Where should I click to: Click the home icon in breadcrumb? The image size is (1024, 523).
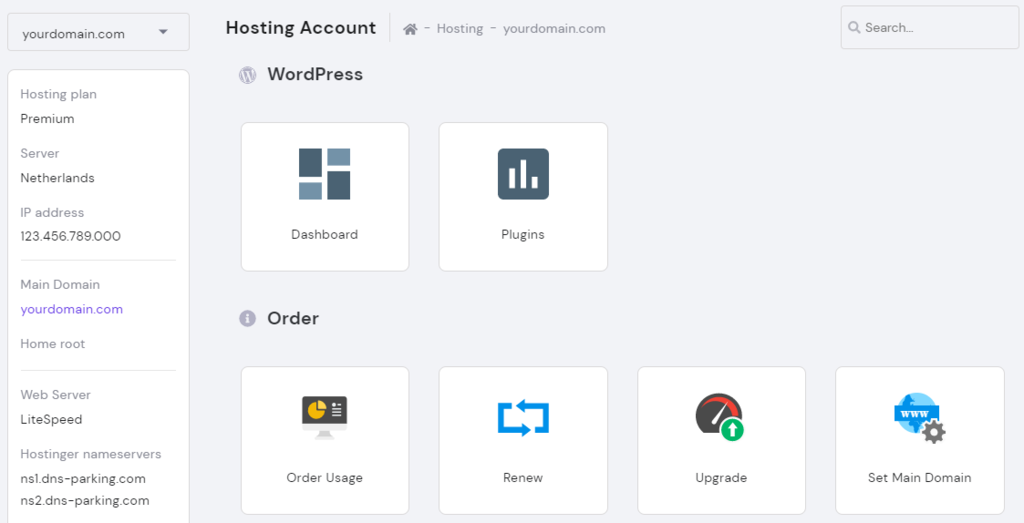click(410, 29)
